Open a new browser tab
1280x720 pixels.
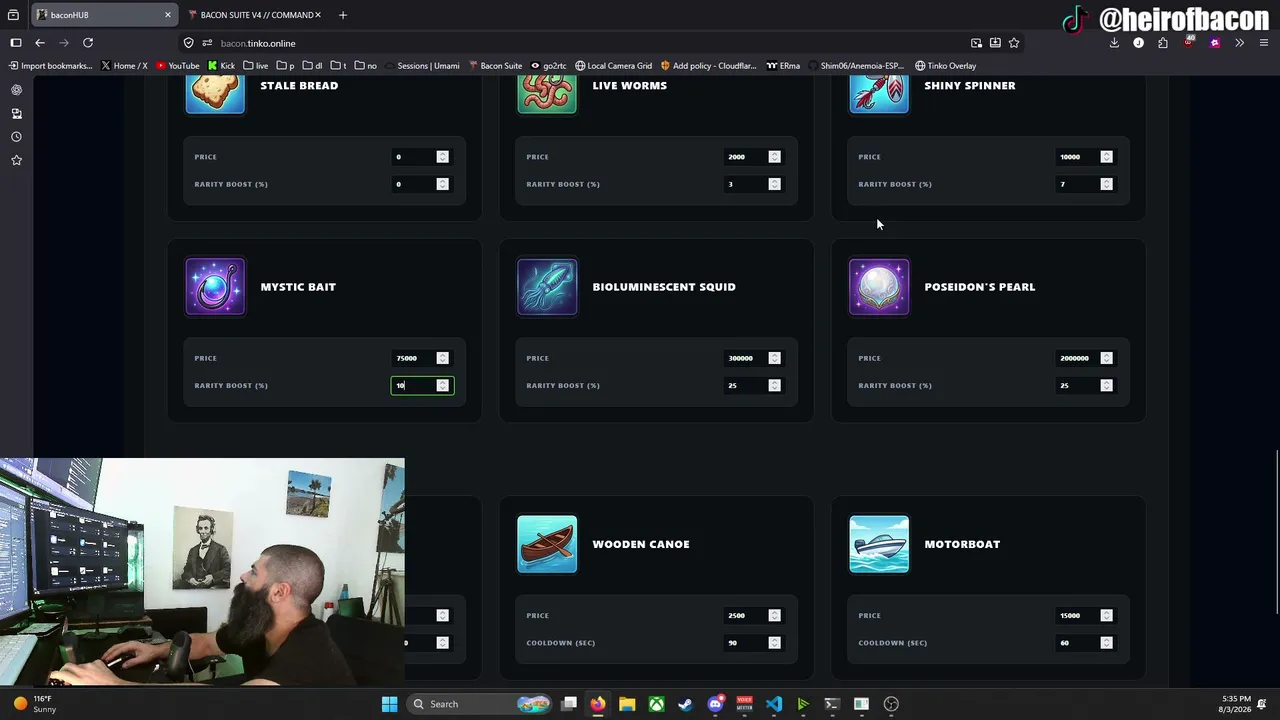(x=343, y=15)
